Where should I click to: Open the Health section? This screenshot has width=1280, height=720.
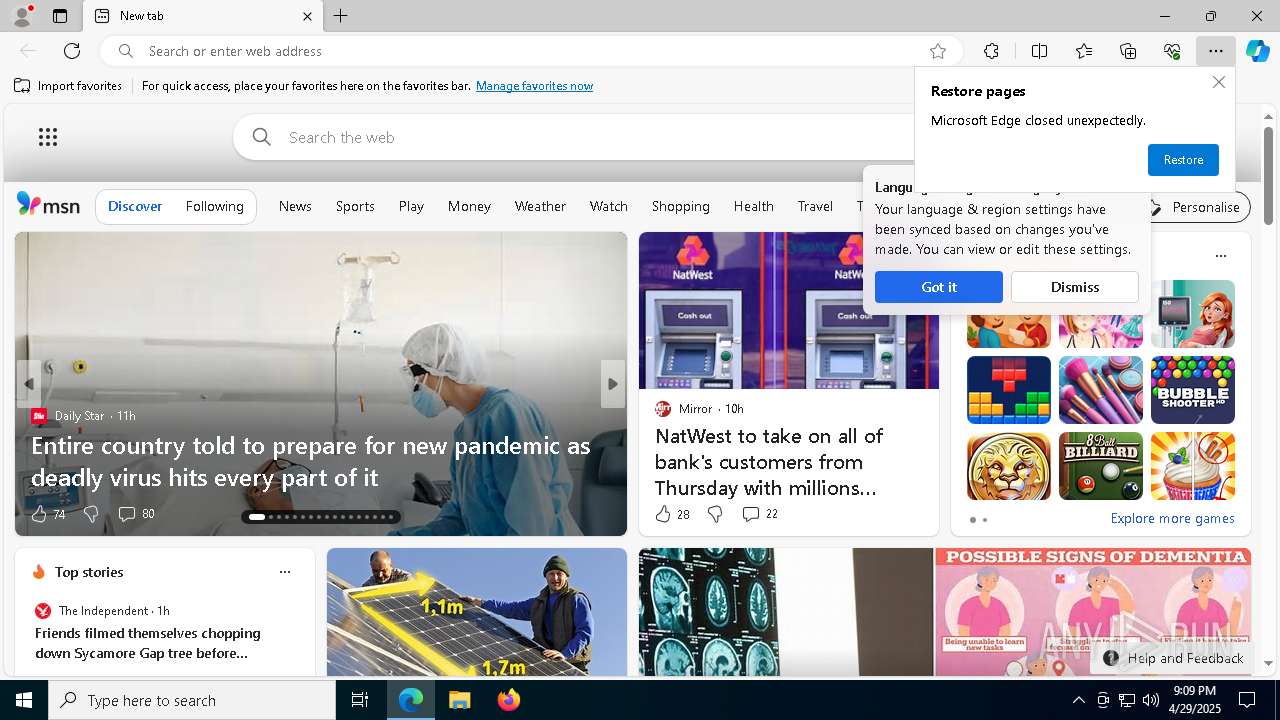click(753, 206)
